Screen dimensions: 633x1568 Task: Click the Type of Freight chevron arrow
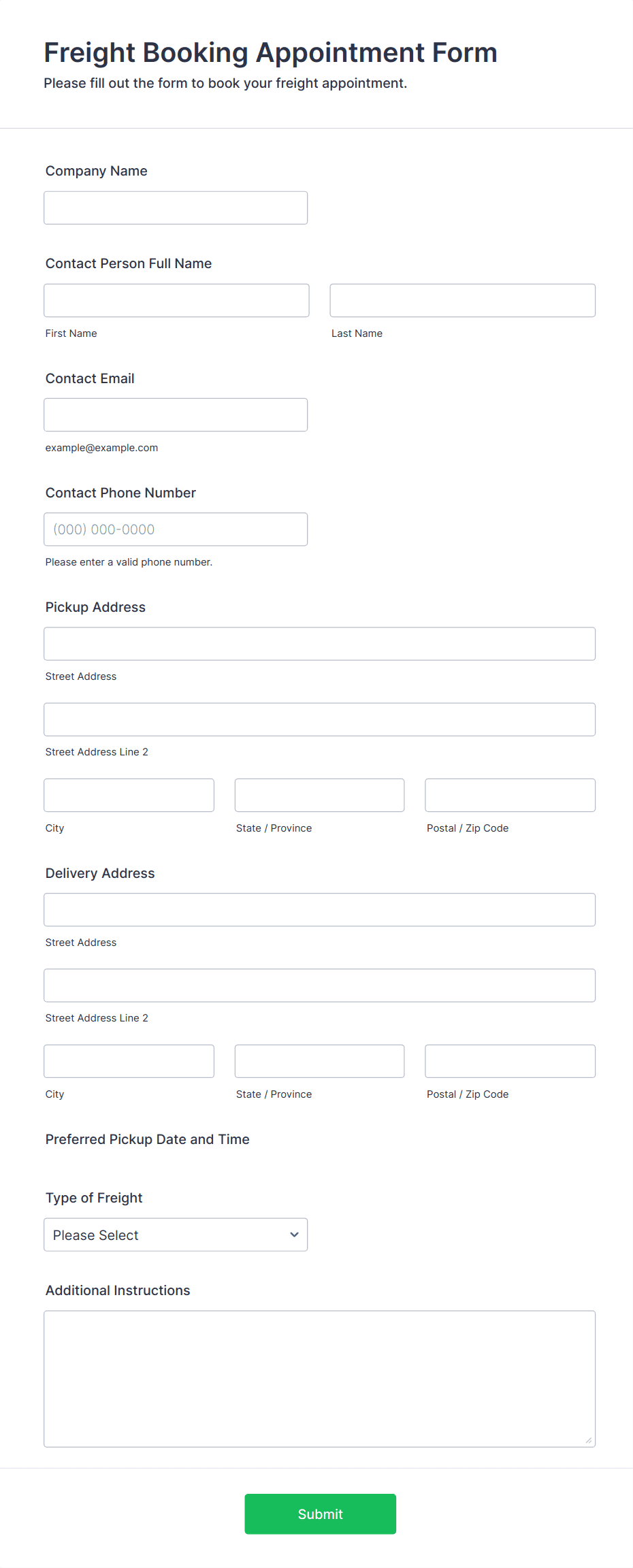tap(294, 1234)
